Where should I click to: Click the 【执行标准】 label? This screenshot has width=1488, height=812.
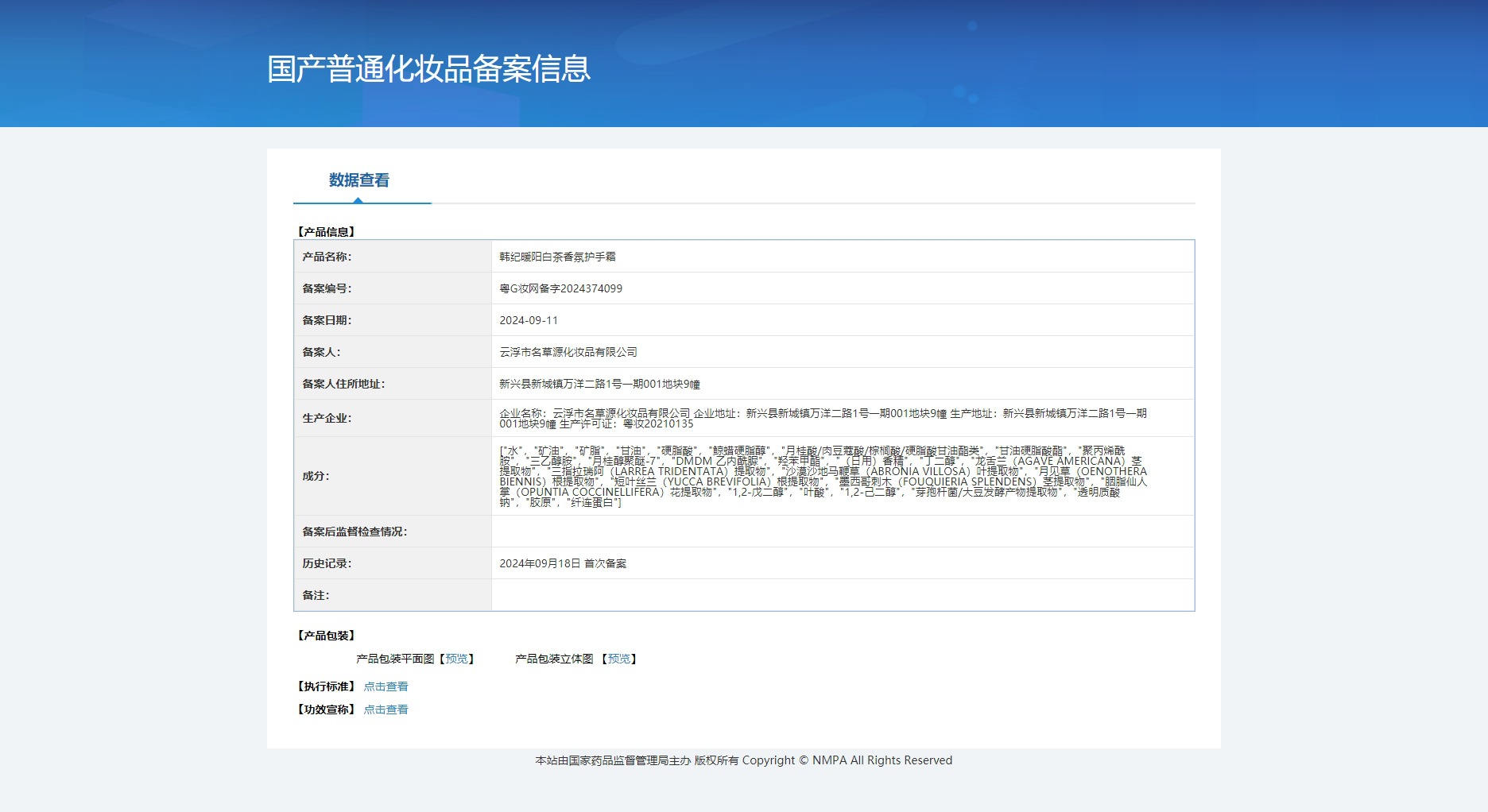coord(326,686)
